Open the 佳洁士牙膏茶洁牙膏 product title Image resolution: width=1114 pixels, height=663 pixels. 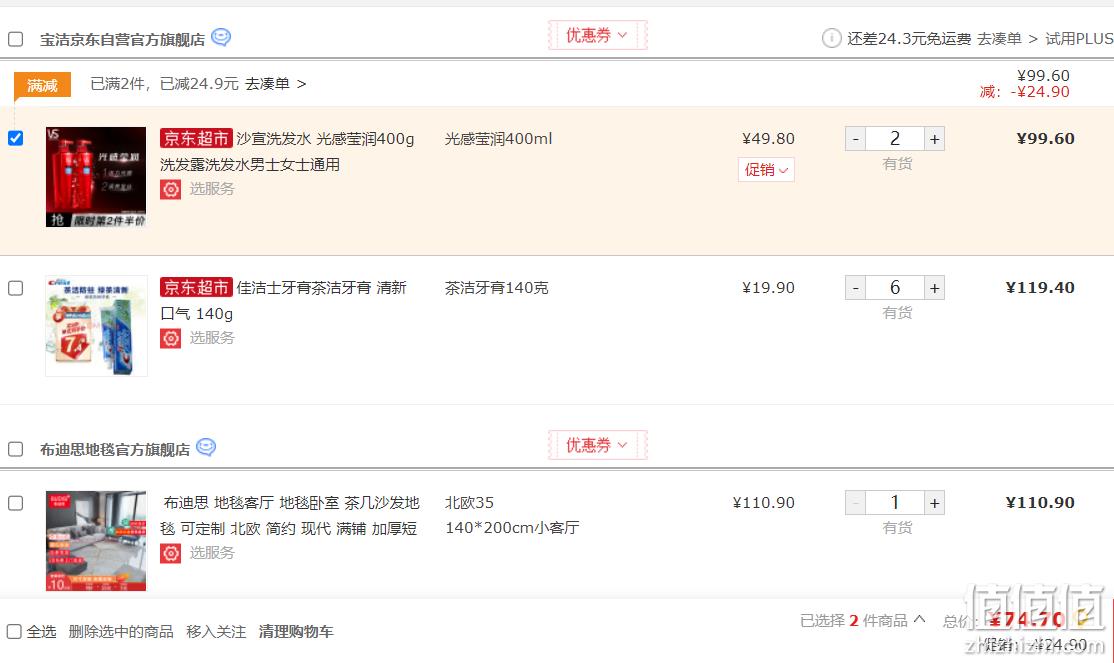pyautogui.click(x=283, y=301)
